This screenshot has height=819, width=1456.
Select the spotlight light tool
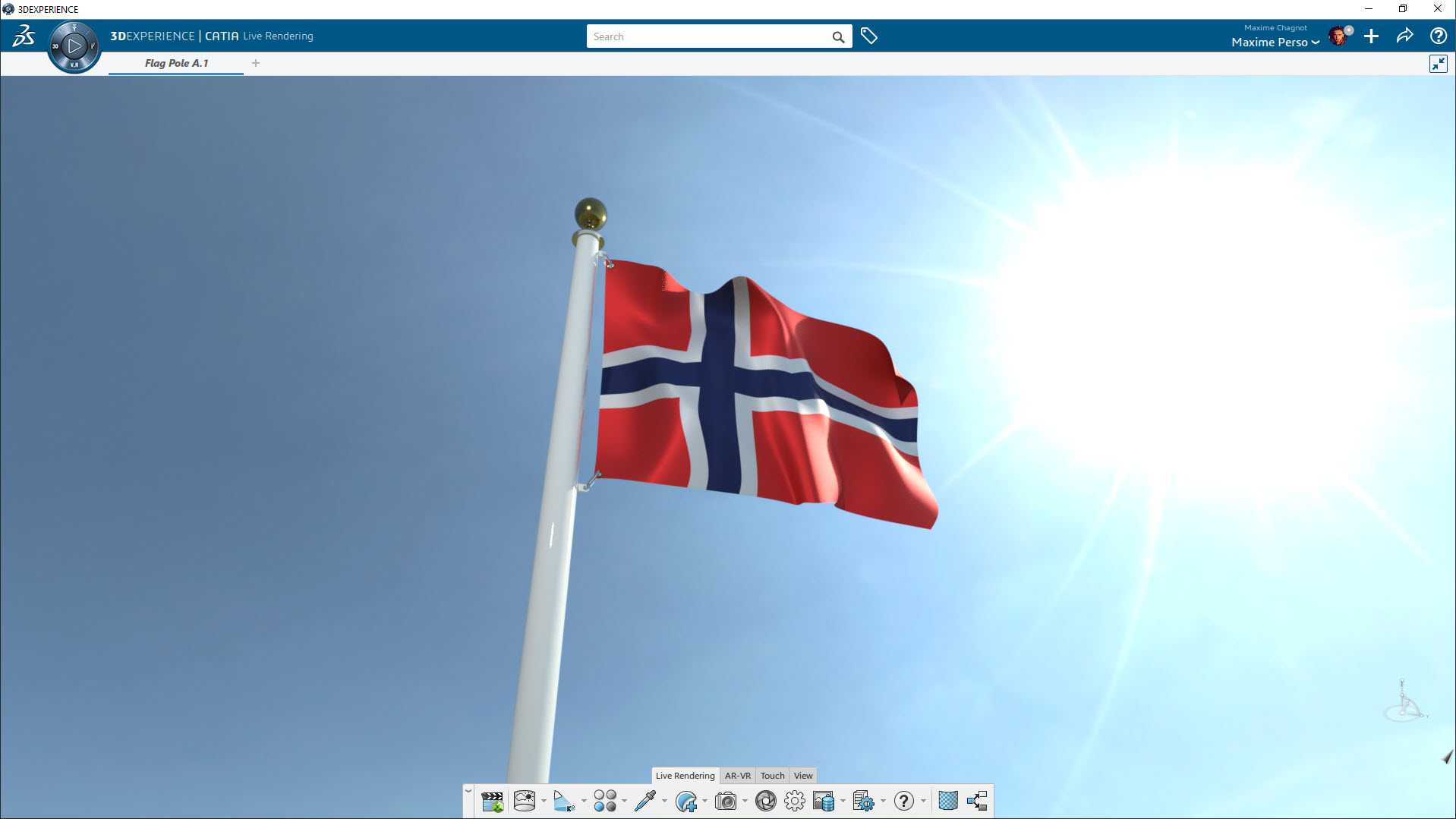[564, 801]
